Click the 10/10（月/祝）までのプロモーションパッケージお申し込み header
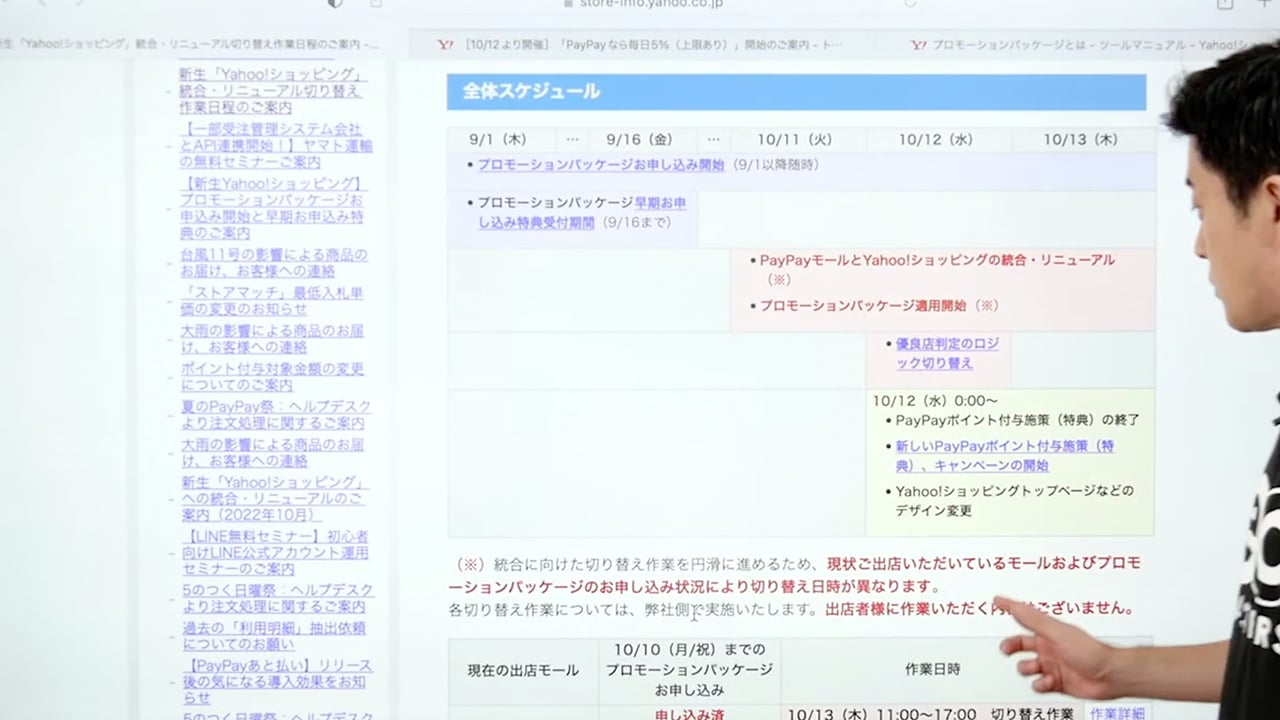The width and height of the screenshot is (1280, 720). tap(689, 670)
